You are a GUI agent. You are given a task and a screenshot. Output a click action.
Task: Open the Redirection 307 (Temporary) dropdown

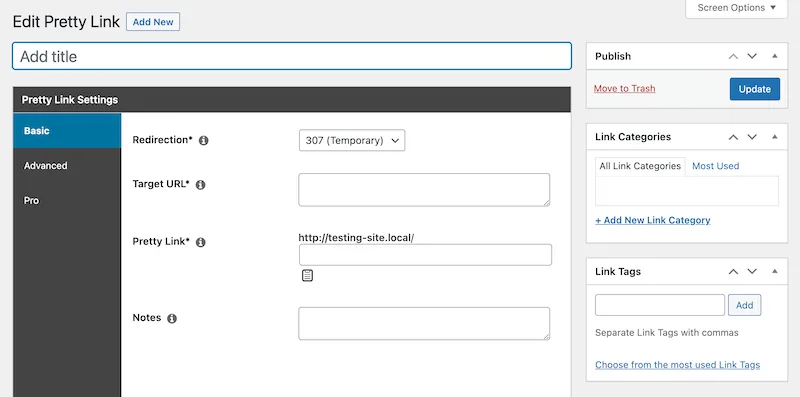click(352, 140)
